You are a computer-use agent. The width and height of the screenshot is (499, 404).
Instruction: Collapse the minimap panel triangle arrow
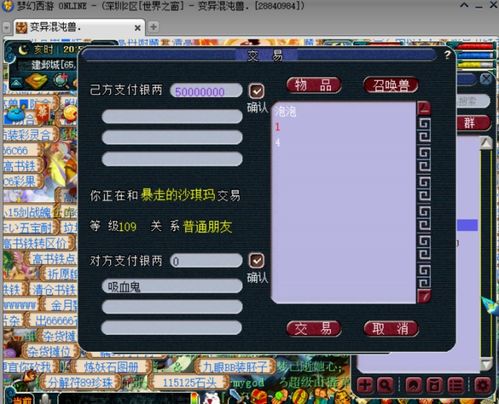coord(17,82)
